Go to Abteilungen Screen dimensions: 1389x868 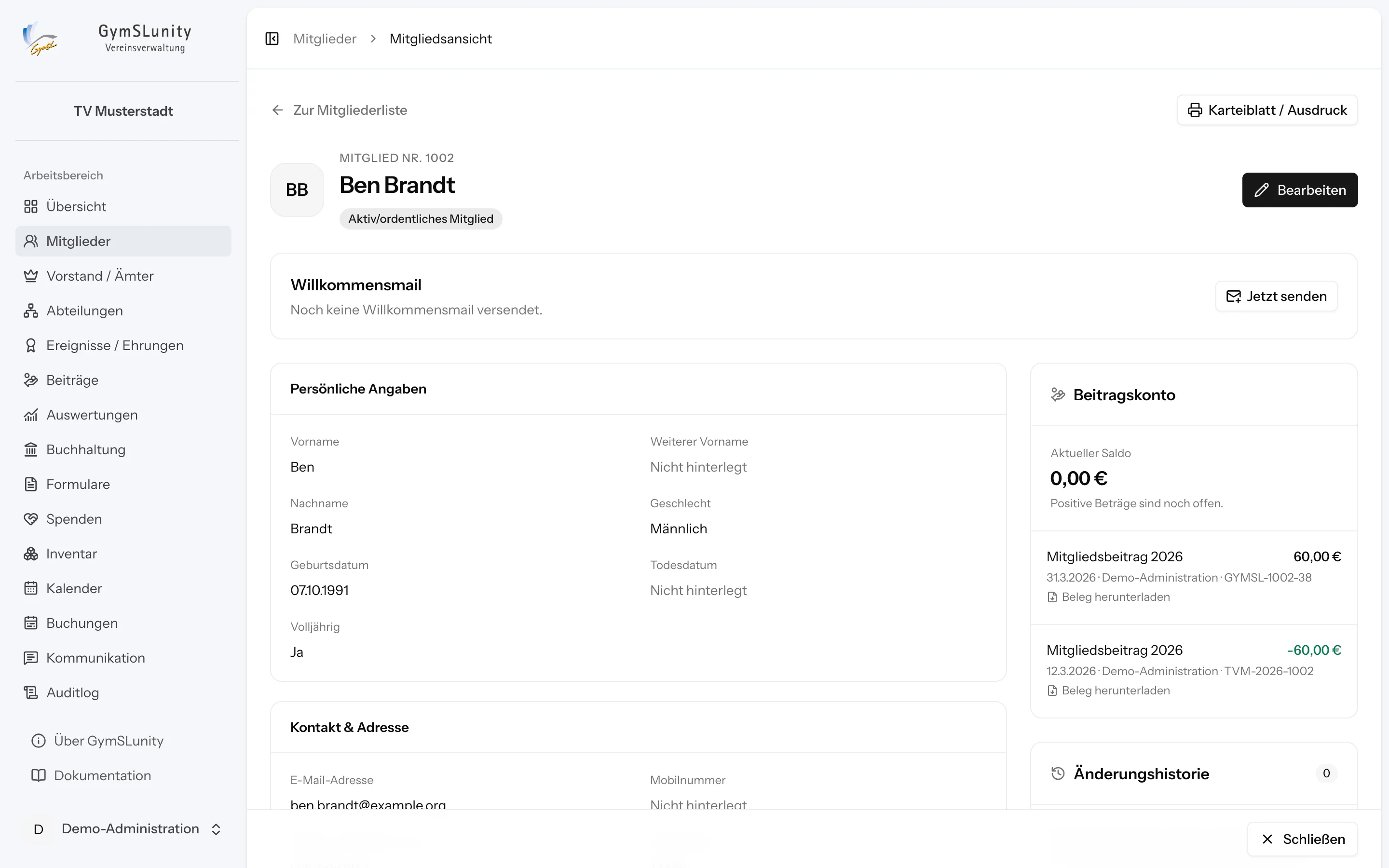point(123,311)
